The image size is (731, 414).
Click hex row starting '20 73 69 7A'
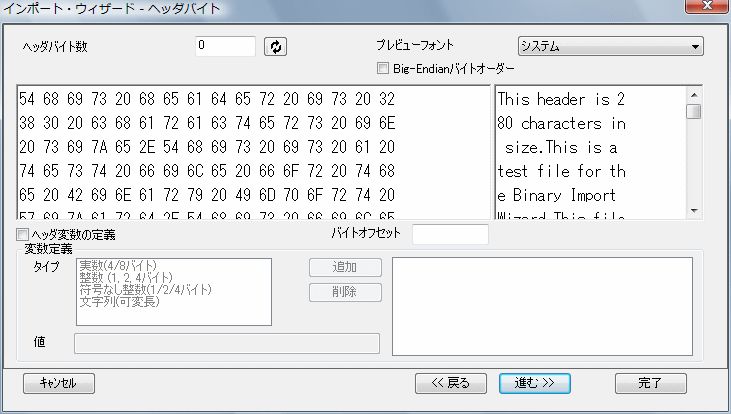pyautogui.click(x=207, y=147)
